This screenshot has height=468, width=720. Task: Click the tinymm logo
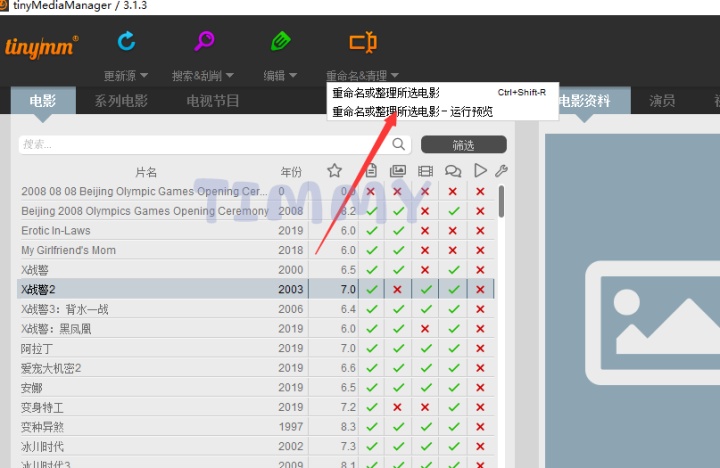coord(41,47)
